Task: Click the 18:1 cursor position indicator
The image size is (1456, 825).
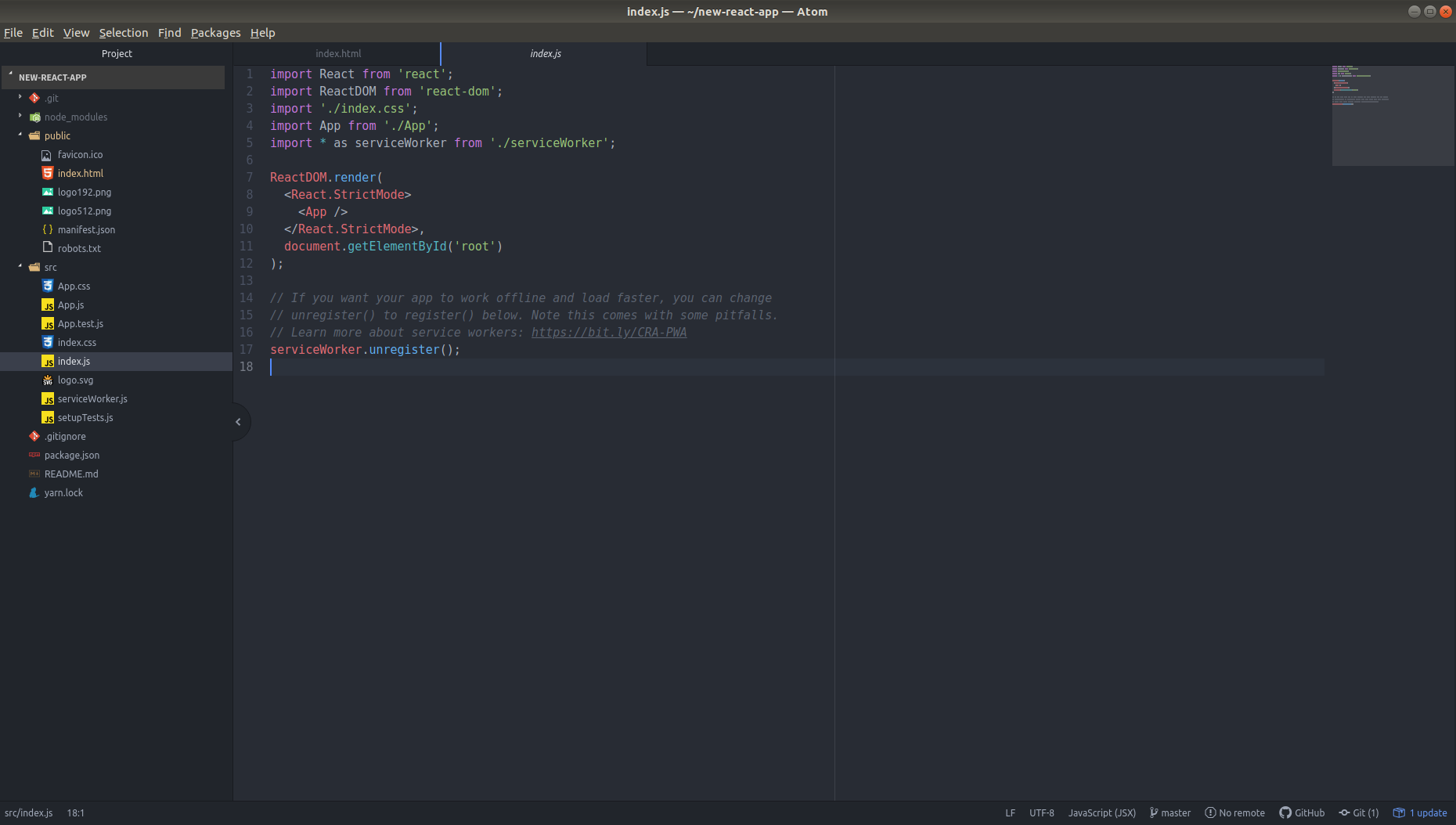Action: click(x=76, y=813)
